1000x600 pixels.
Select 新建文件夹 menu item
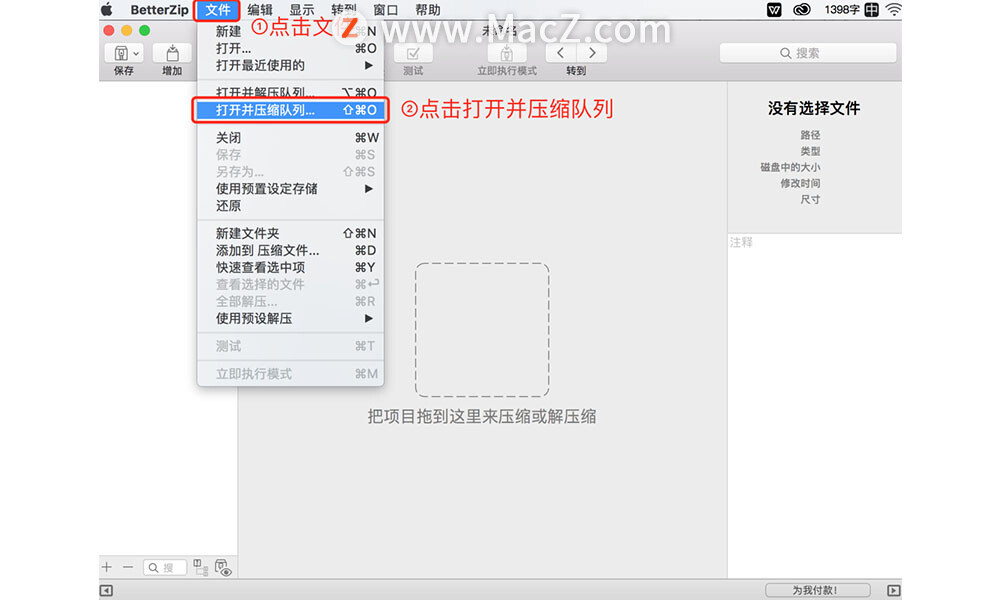[x=291, y=233]
